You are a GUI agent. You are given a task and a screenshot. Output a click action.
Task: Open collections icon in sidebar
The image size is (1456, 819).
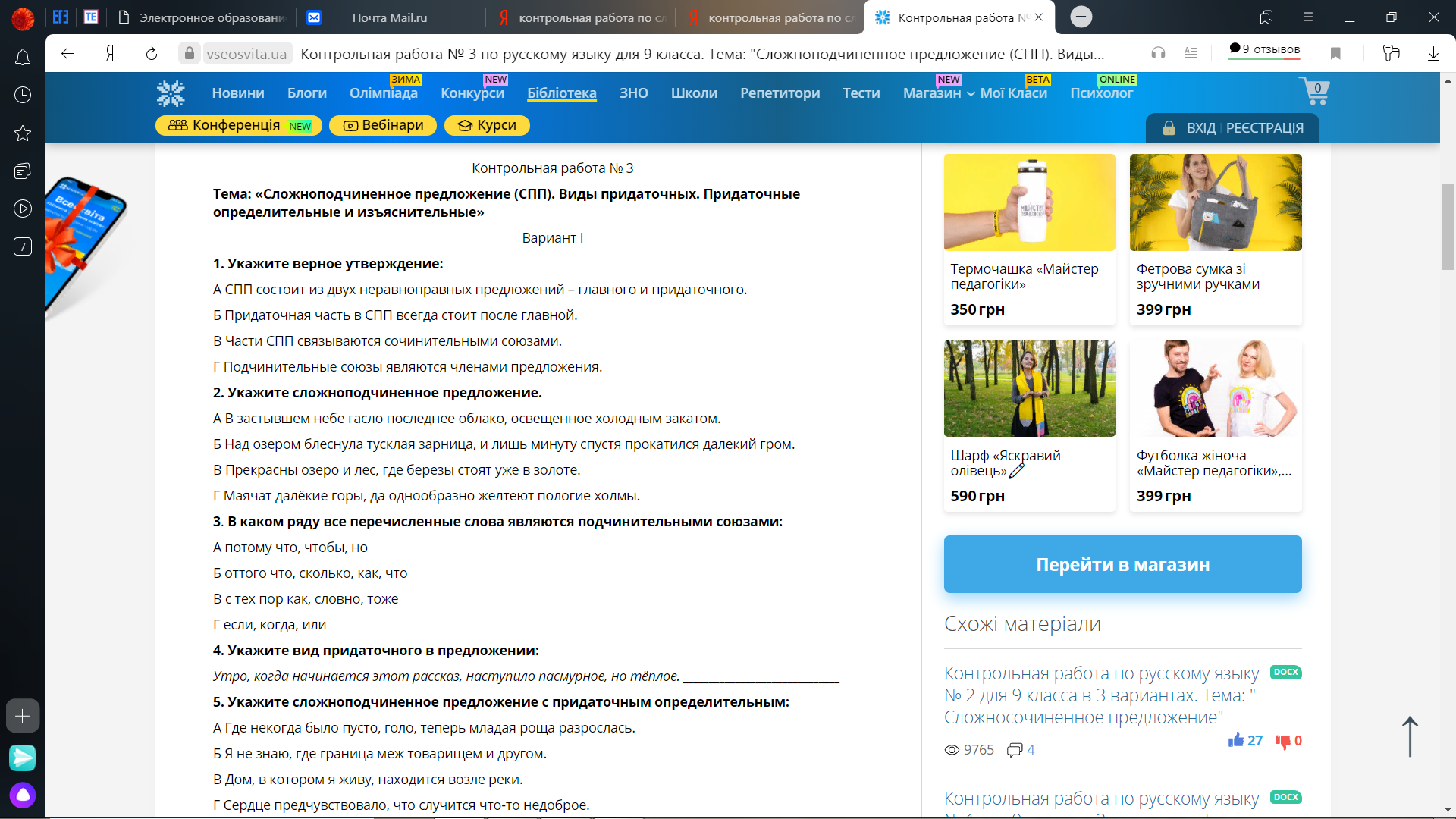[x=23, y=171]
